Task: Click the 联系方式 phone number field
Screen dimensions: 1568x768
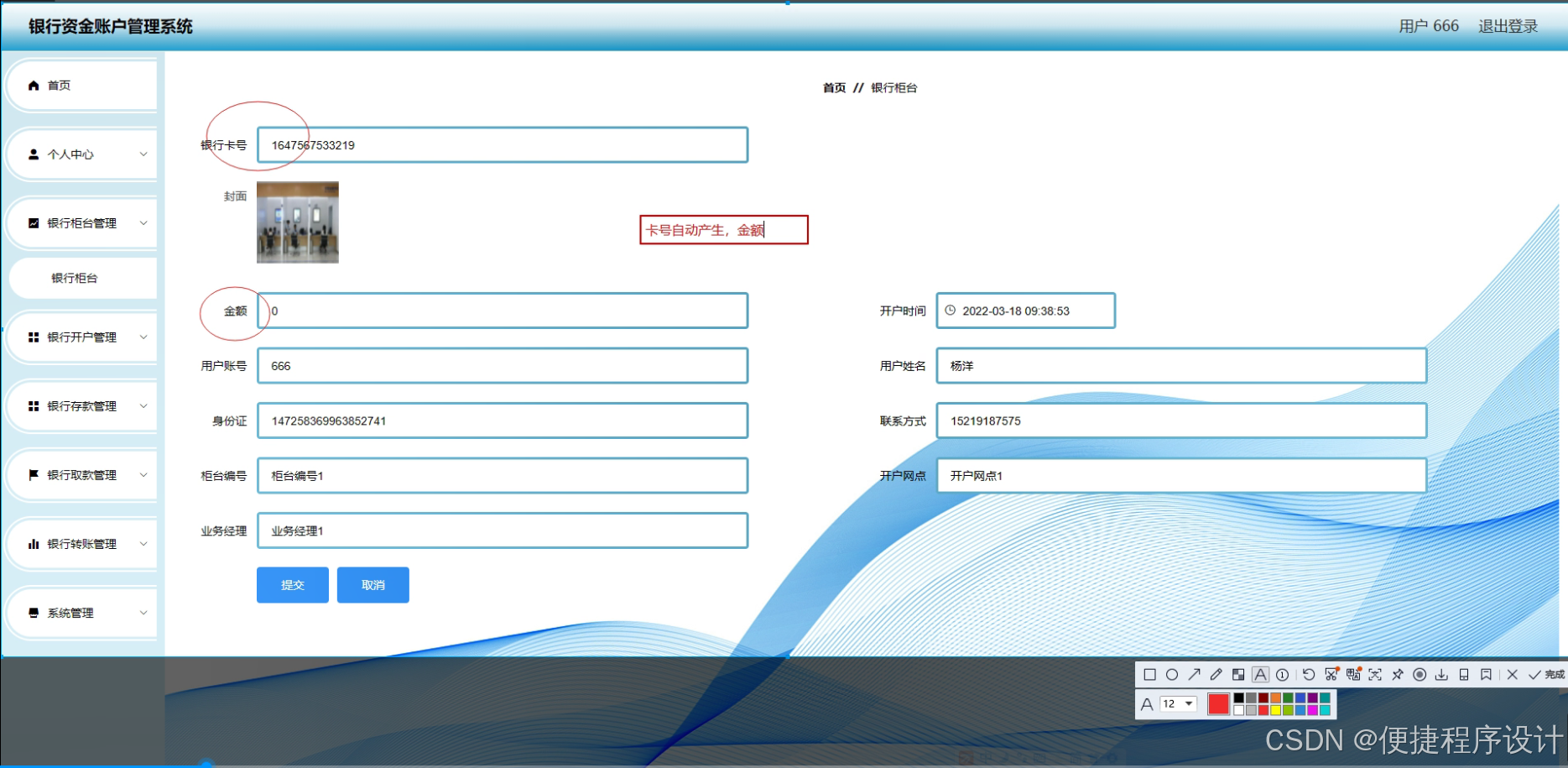Action: coord(1181,421)
